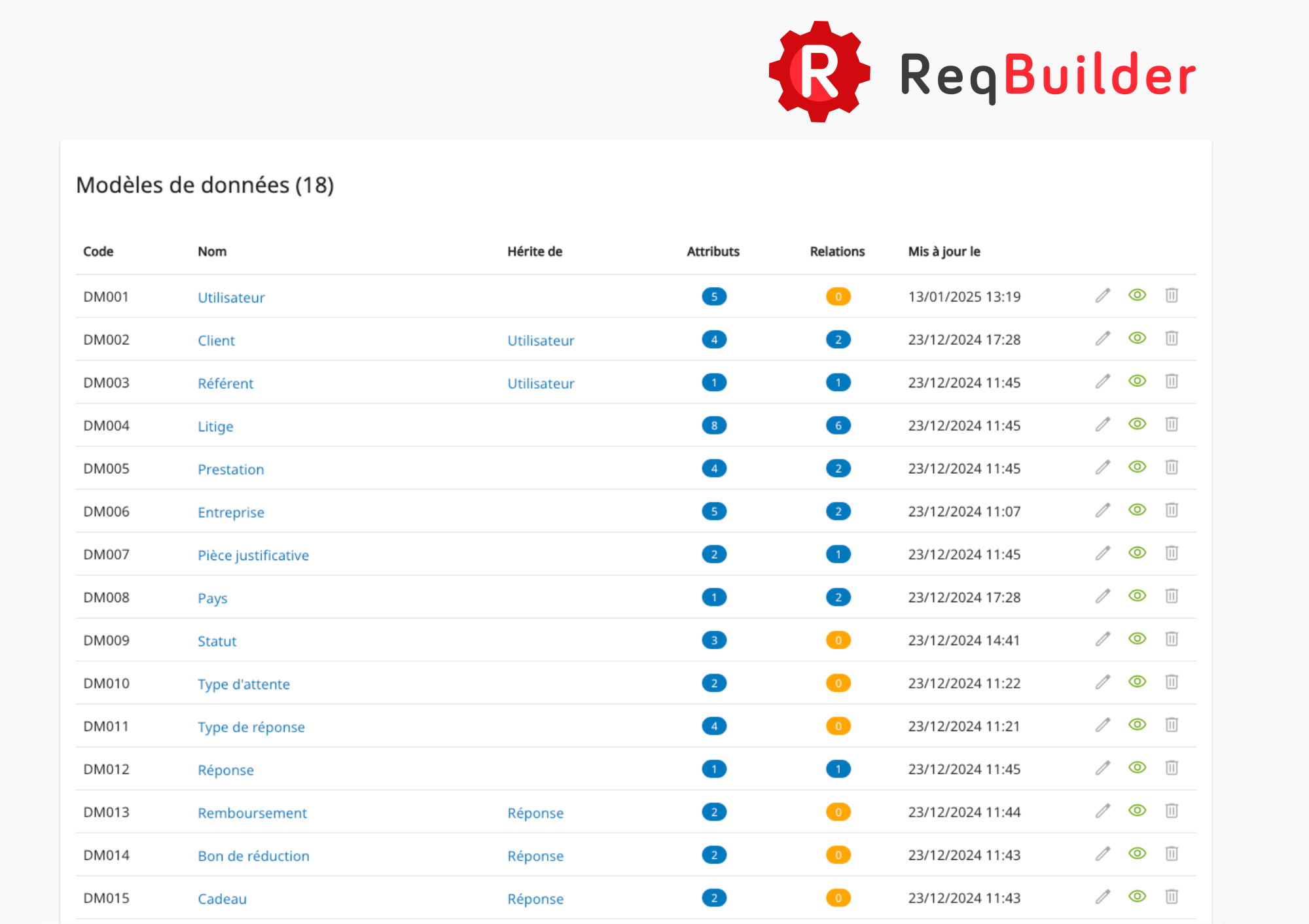Click the Nom column header
The image size is (1309, 924).
pyautogui.click(x=212, y=251)
